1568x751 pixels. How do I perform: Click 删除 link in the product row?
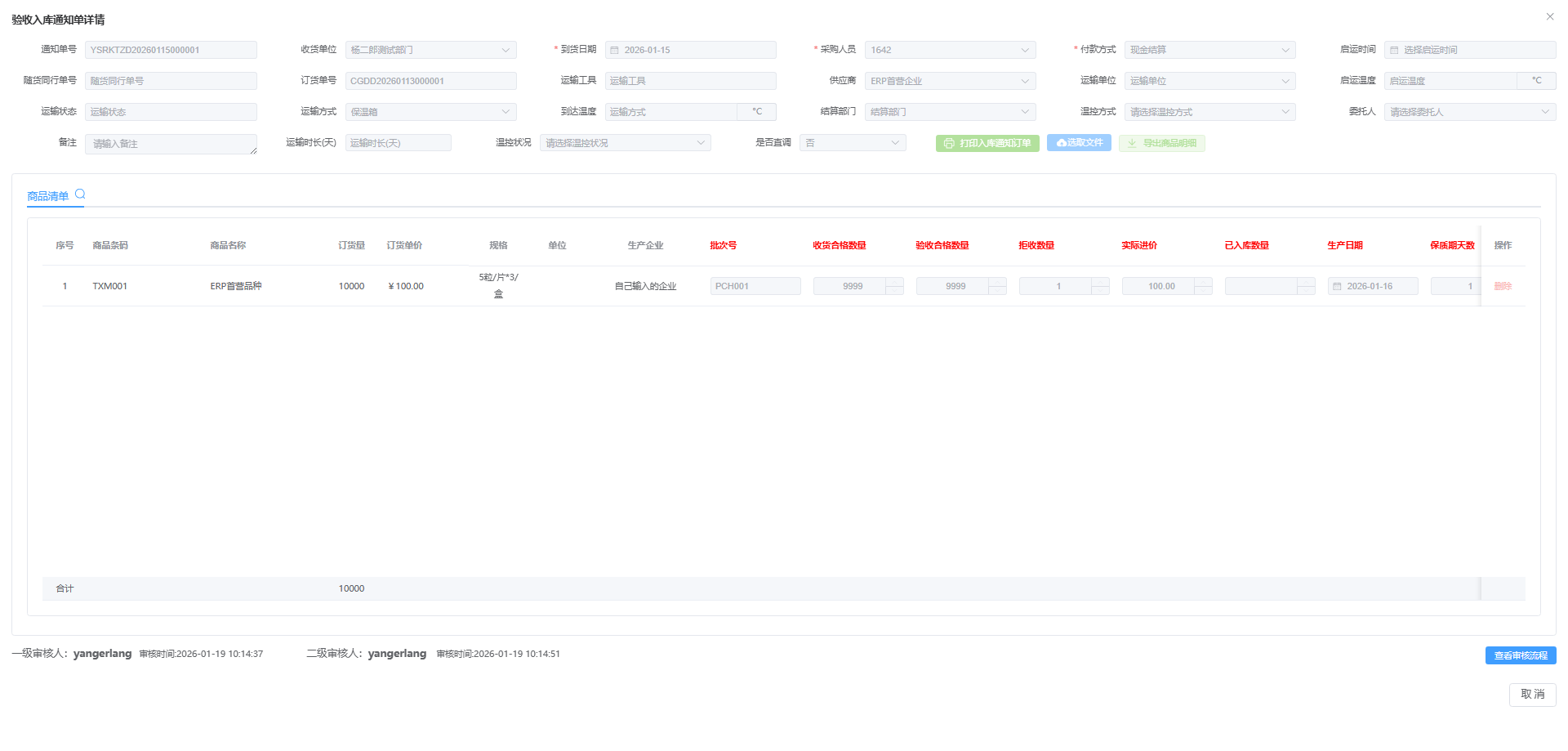coord(1503,287)
